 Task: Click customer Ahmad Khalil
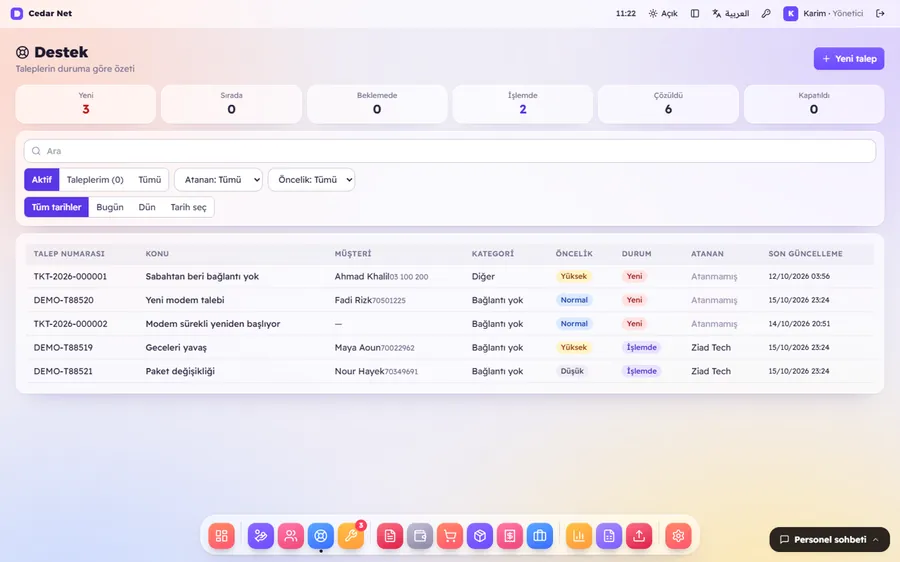pyautogui.click(x=362, y=276)
